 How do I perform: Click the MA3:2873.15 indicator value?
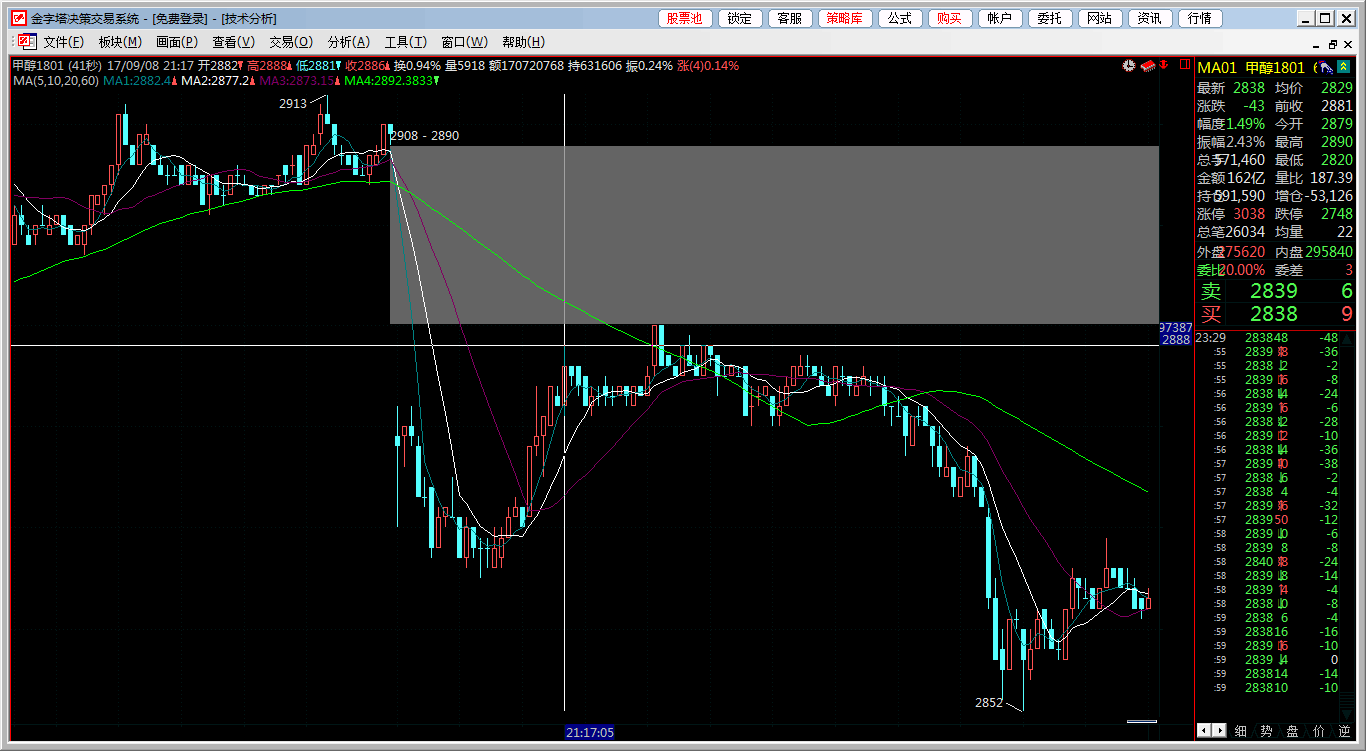[298, 81]
